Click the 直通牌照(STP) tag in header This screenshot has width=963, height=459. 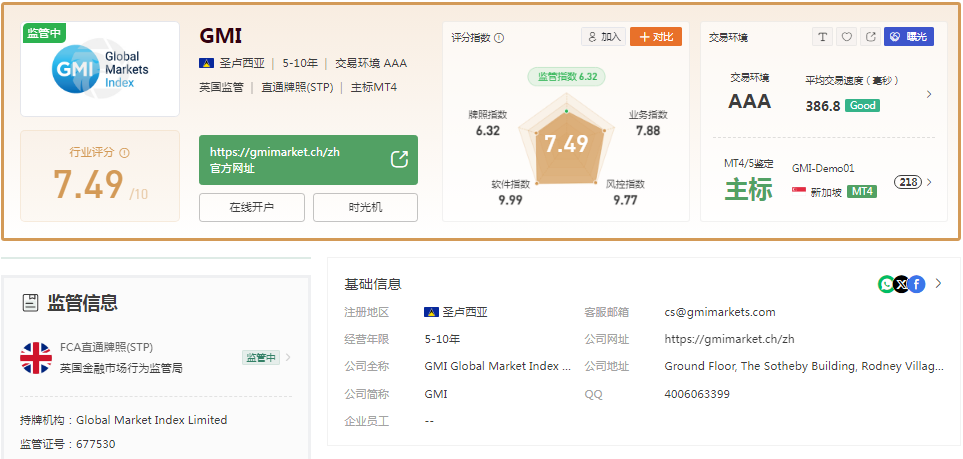point(297,87)
